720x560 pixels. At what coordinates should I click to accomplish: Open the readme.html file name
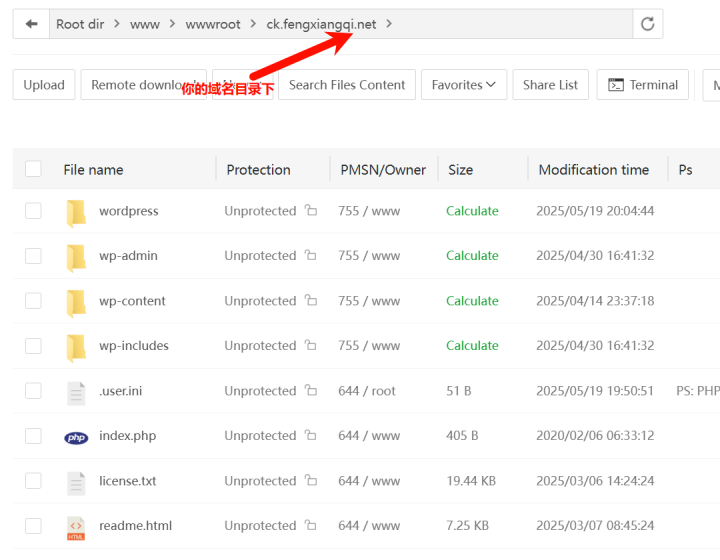pyautogui.click(x=135, y=526)
